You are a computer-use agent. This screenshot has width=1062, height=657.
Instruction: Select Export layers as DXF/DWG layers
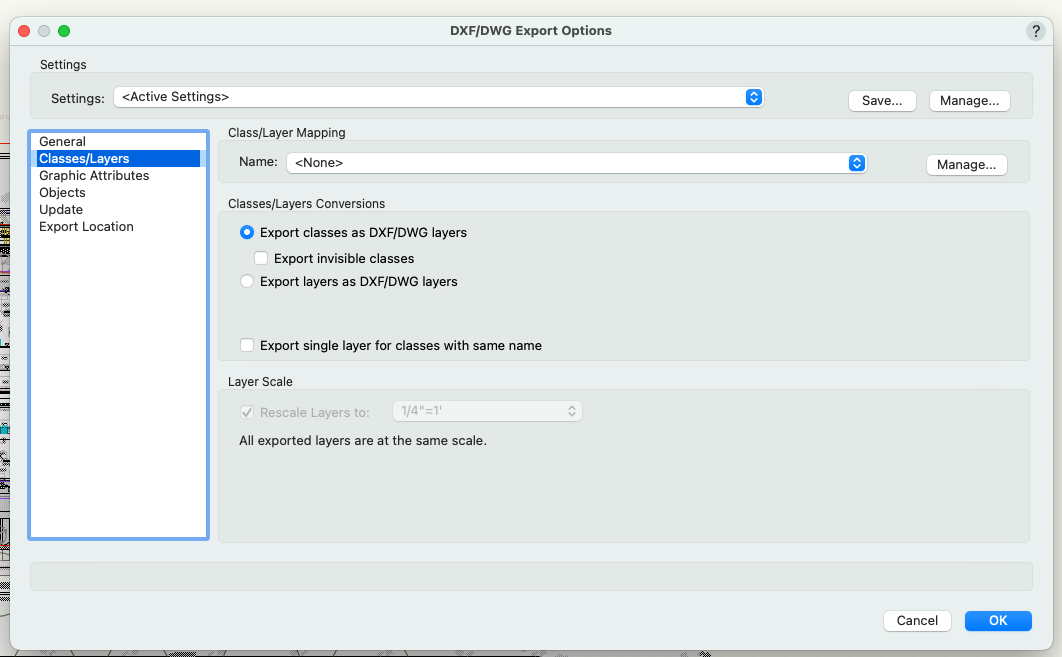(247, 281)
